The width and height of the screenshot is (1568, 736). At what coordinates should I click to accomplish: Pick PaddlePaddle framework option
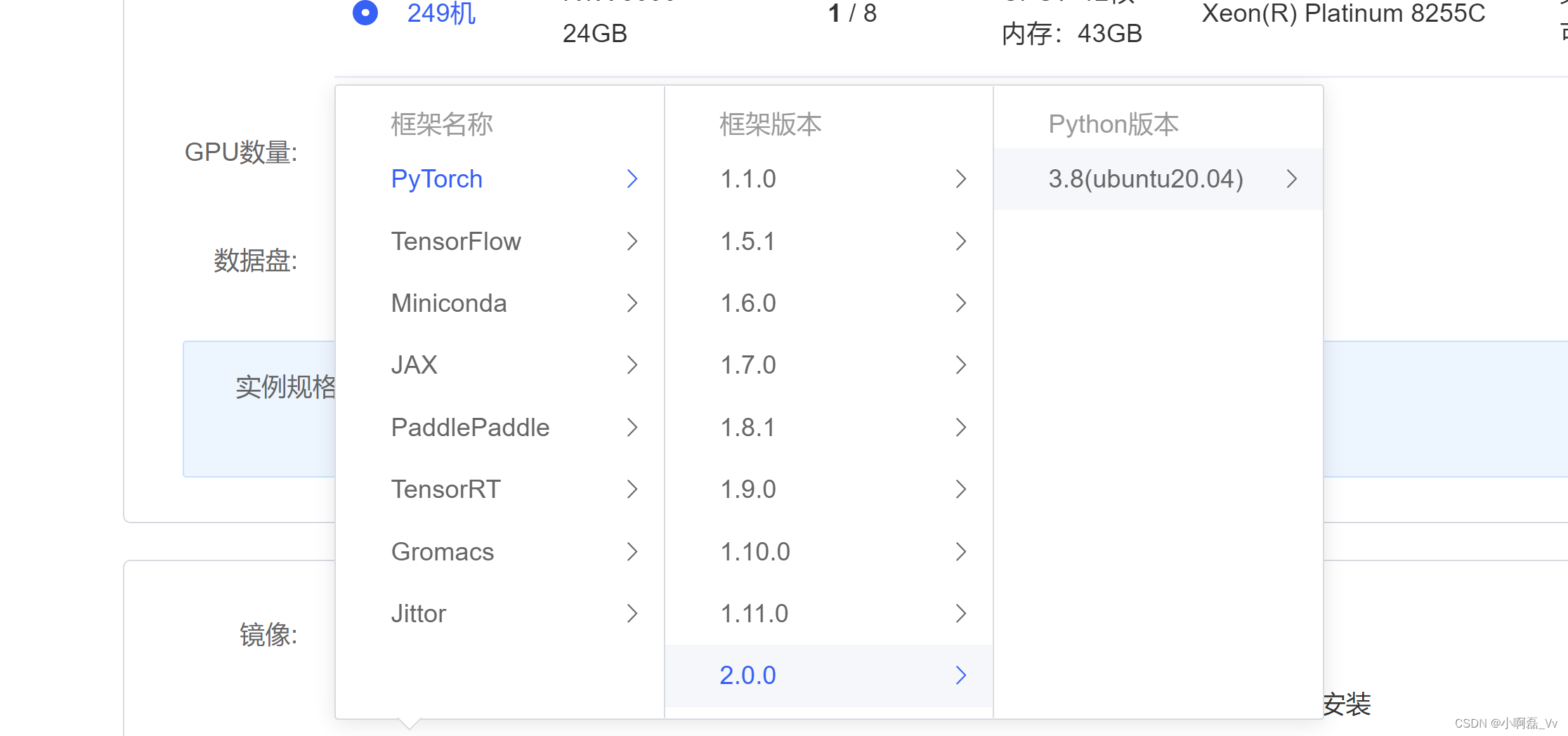pyautogui.click(x=470, y=428)
